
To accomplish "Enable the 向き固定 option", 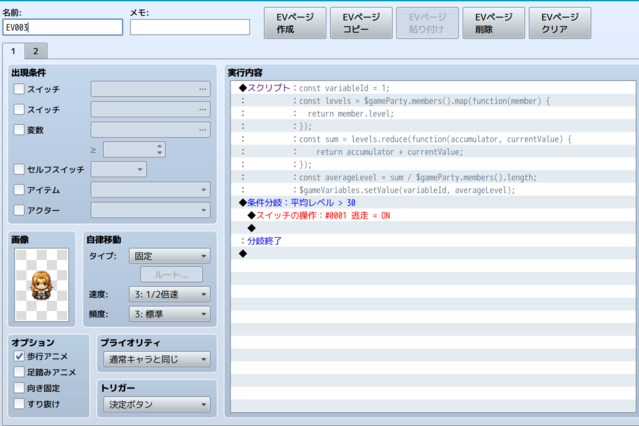I will 19,388.
